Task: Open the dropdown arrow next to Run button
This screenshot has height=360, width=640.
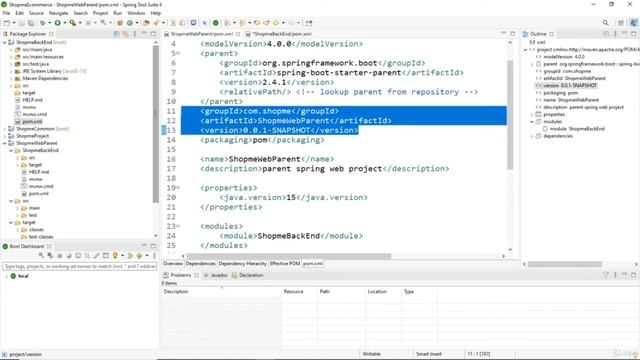Action: (x=64, y=23)
